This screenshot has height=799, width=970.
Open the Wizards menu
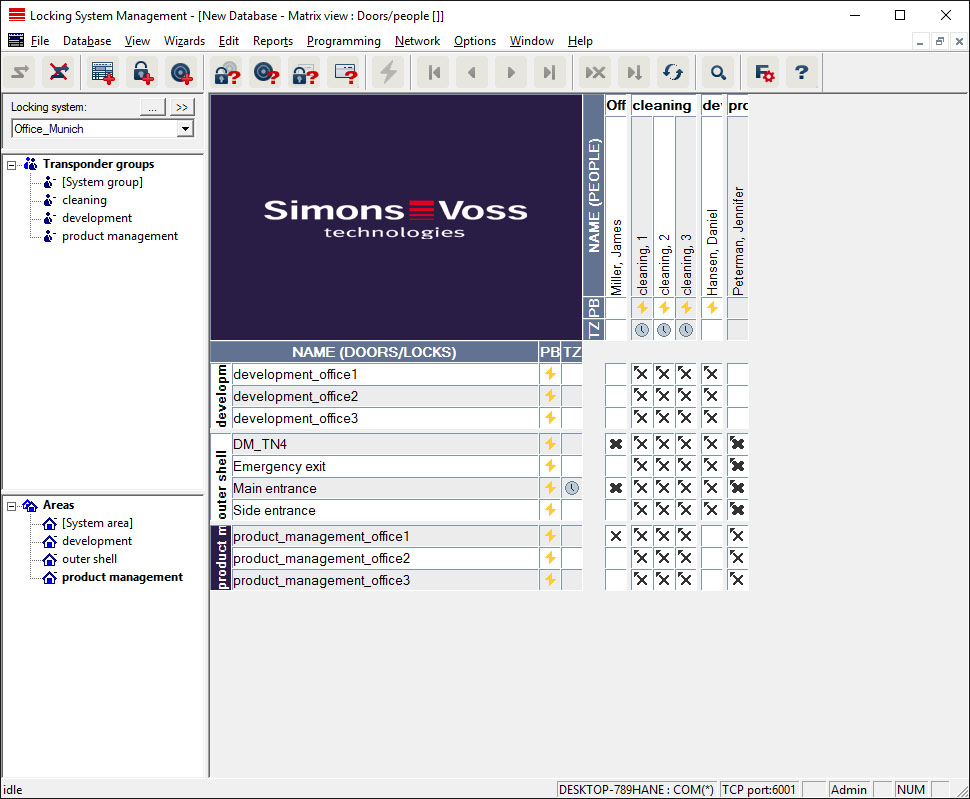point(184,41)
